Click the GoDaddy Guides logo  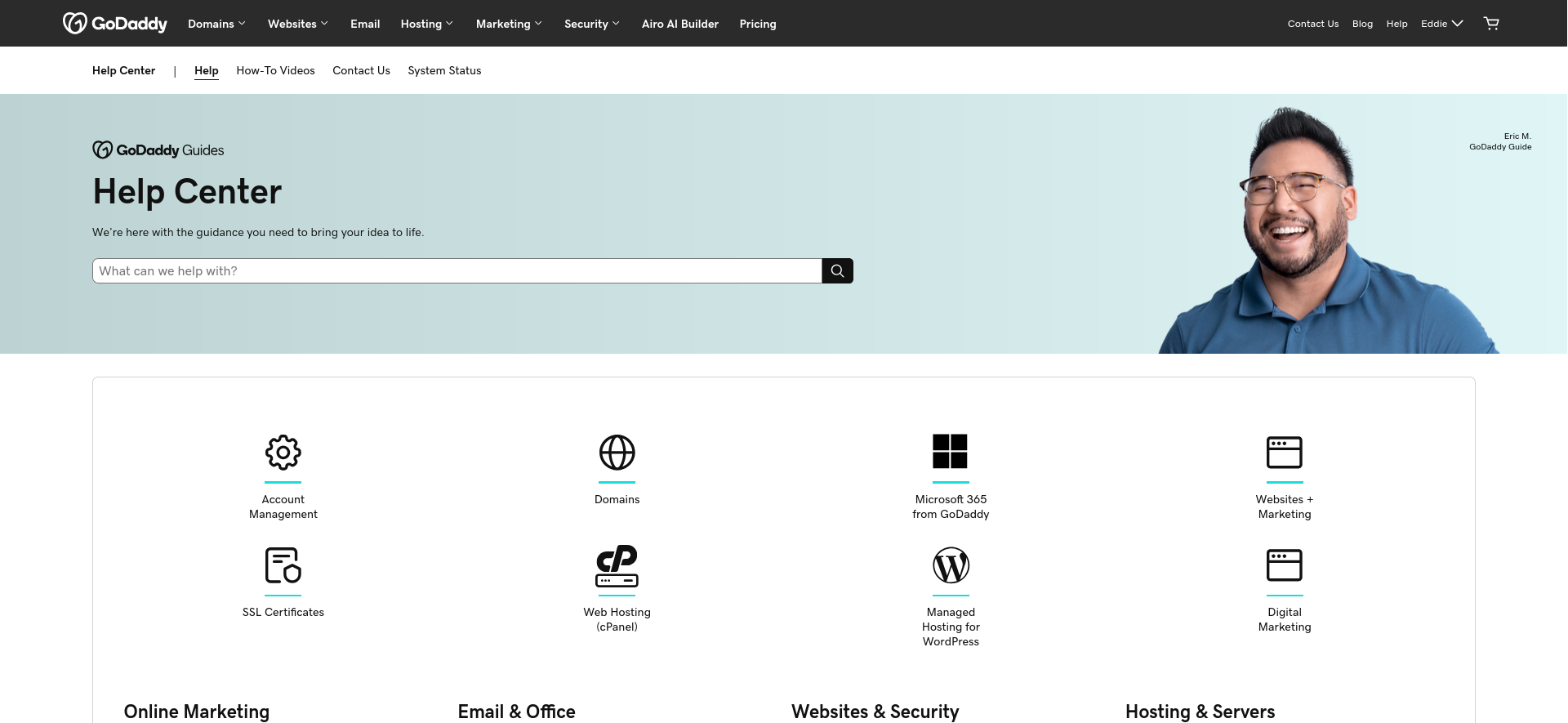tap(158, 150)
